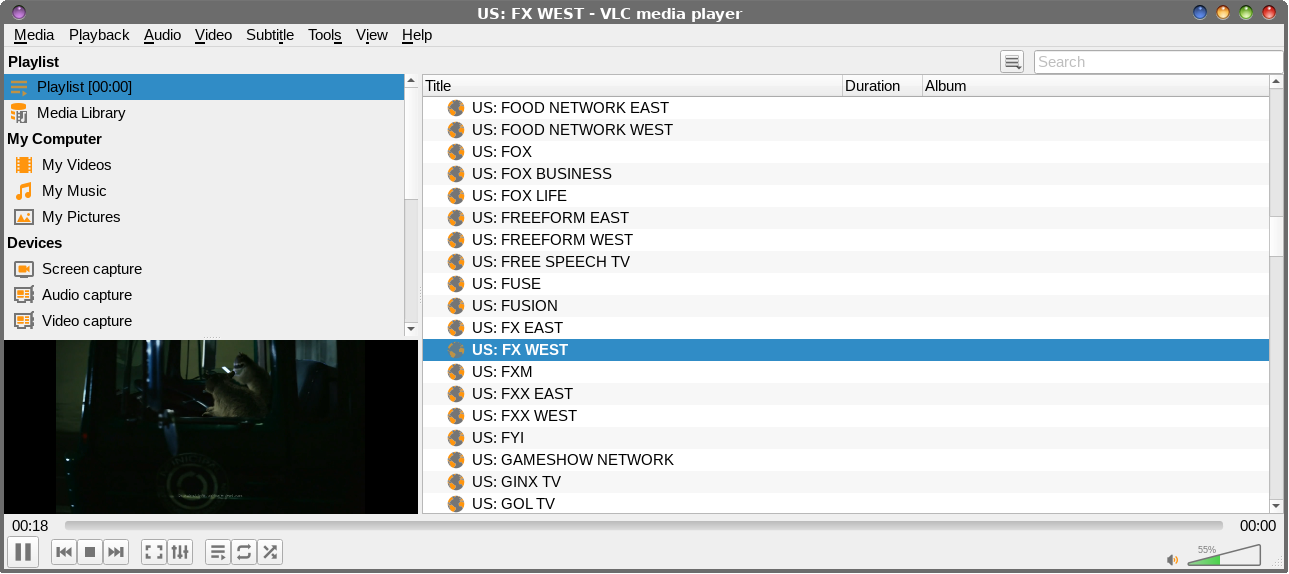Screen dimensions: 1289x574
Task: Click globe icon beside US: FOX
Action: (x=456, y=152)
